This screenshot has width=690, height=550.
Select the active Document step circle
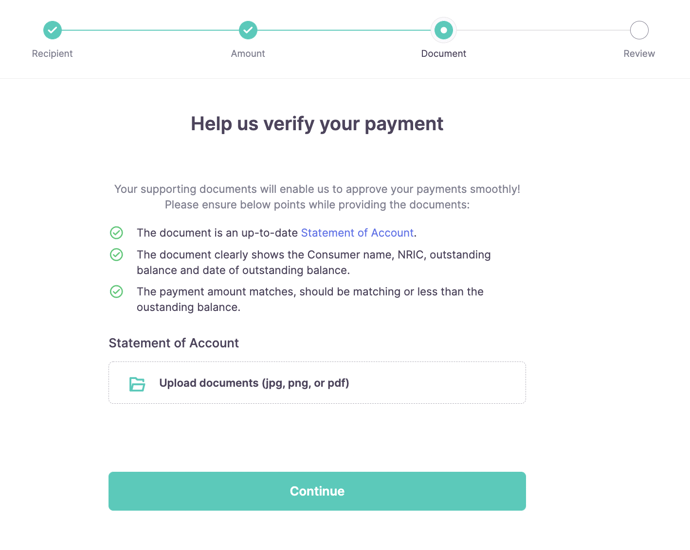444,30
